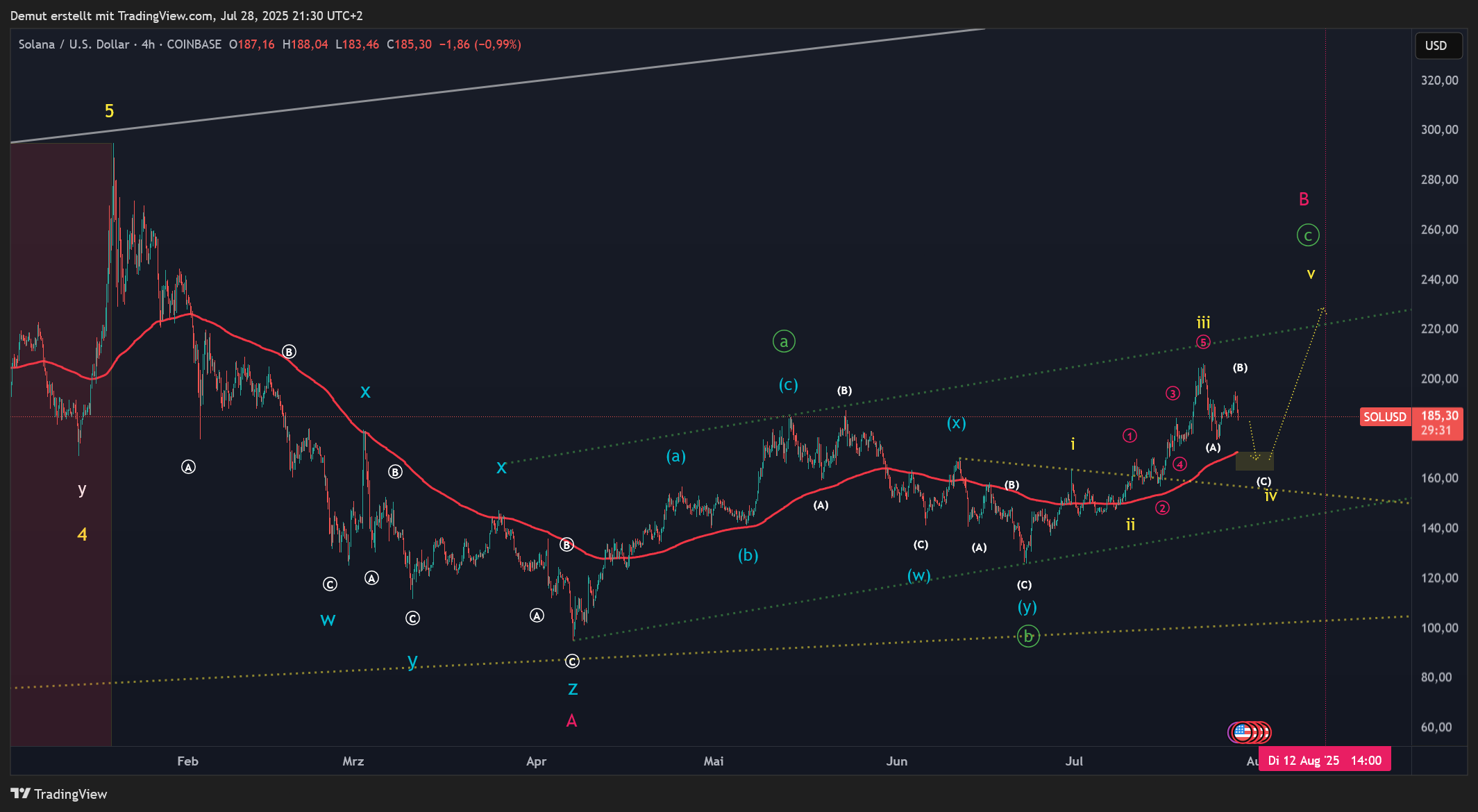
Task: Click the Jul label on time axis
Action: pos(1074,761)
